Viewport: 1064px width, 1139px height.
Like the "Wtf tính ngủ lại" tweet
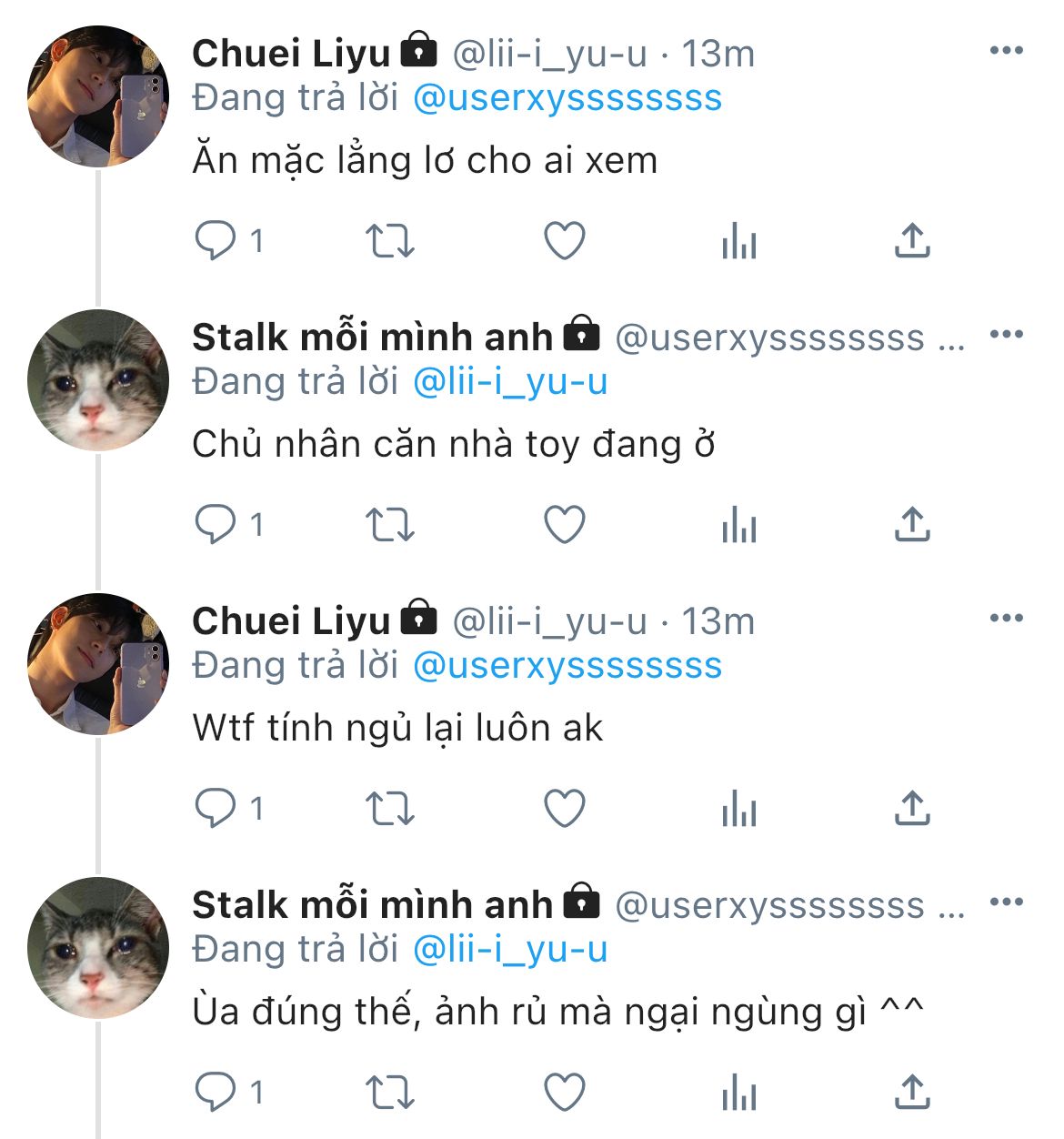tap(564, 808)
